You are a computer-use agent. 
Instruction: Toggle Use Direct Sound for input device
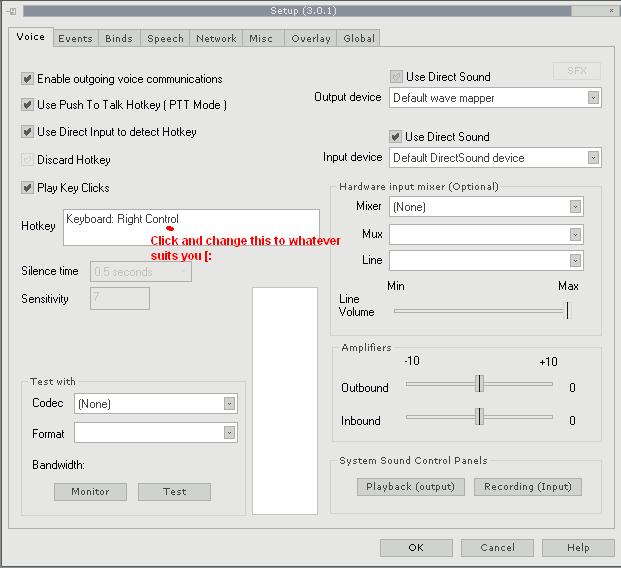(396, 137)
